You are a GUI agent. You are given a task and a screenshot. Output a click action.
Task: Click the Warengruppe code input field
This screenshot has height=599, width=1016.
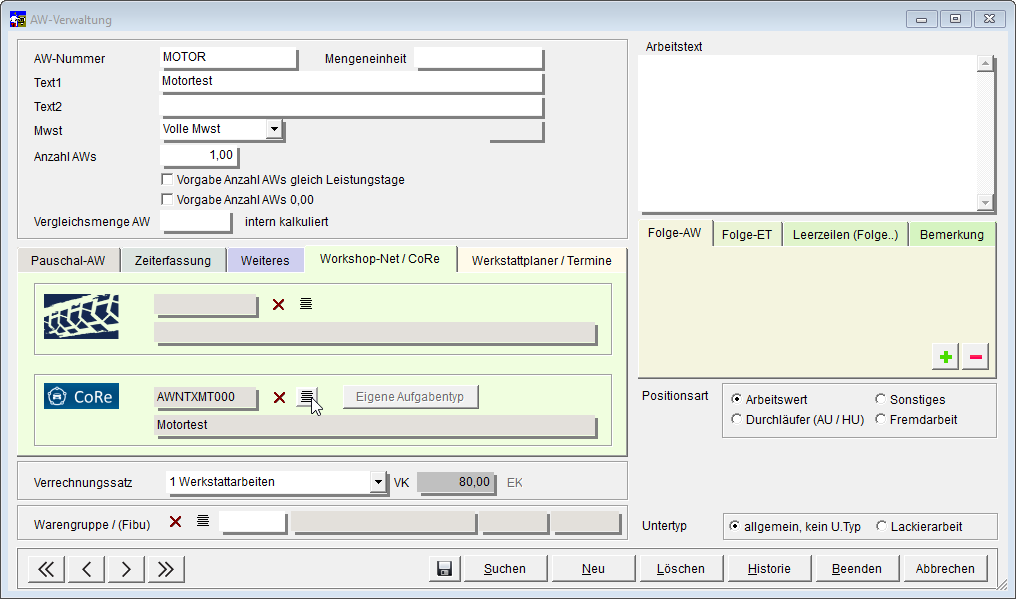pyautogui.click(x=253, y=522)
